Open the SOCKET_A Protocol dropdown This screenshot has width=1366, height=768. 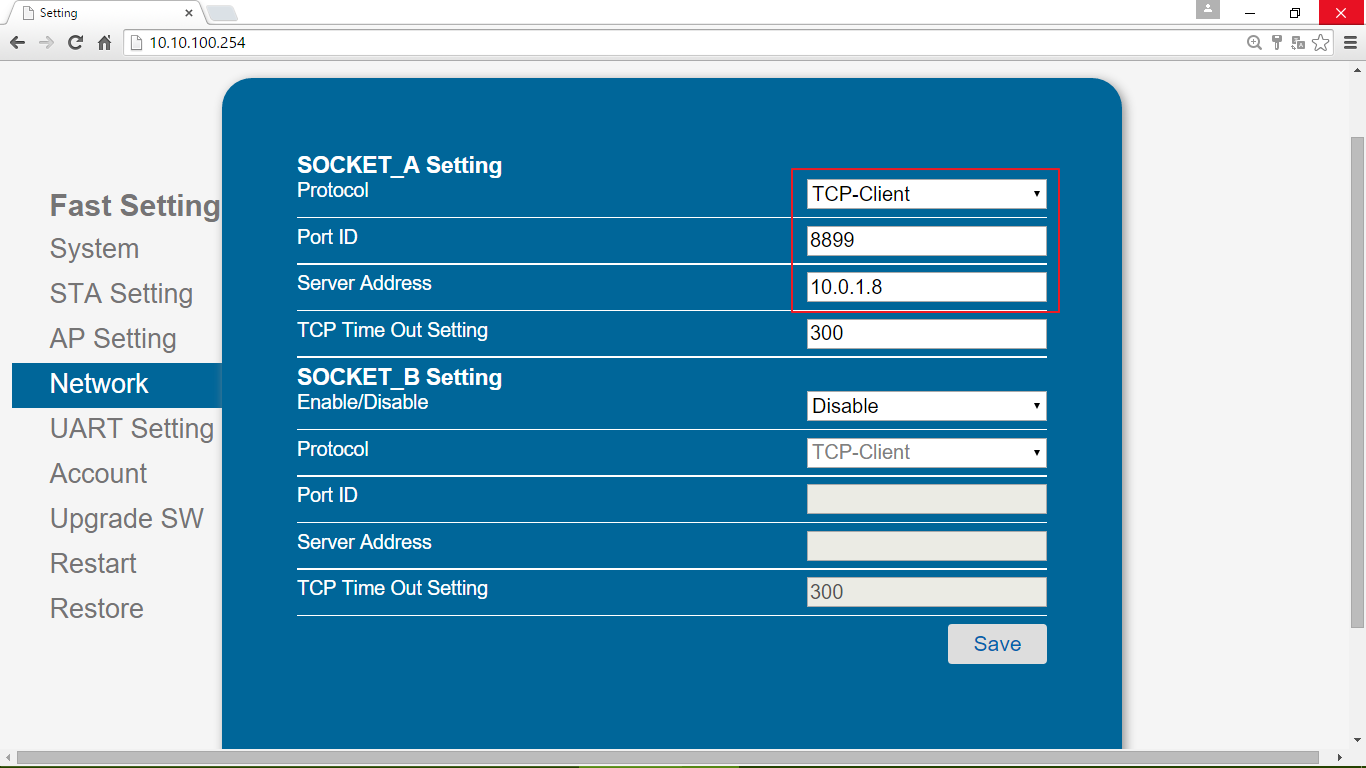pos(927,194)
